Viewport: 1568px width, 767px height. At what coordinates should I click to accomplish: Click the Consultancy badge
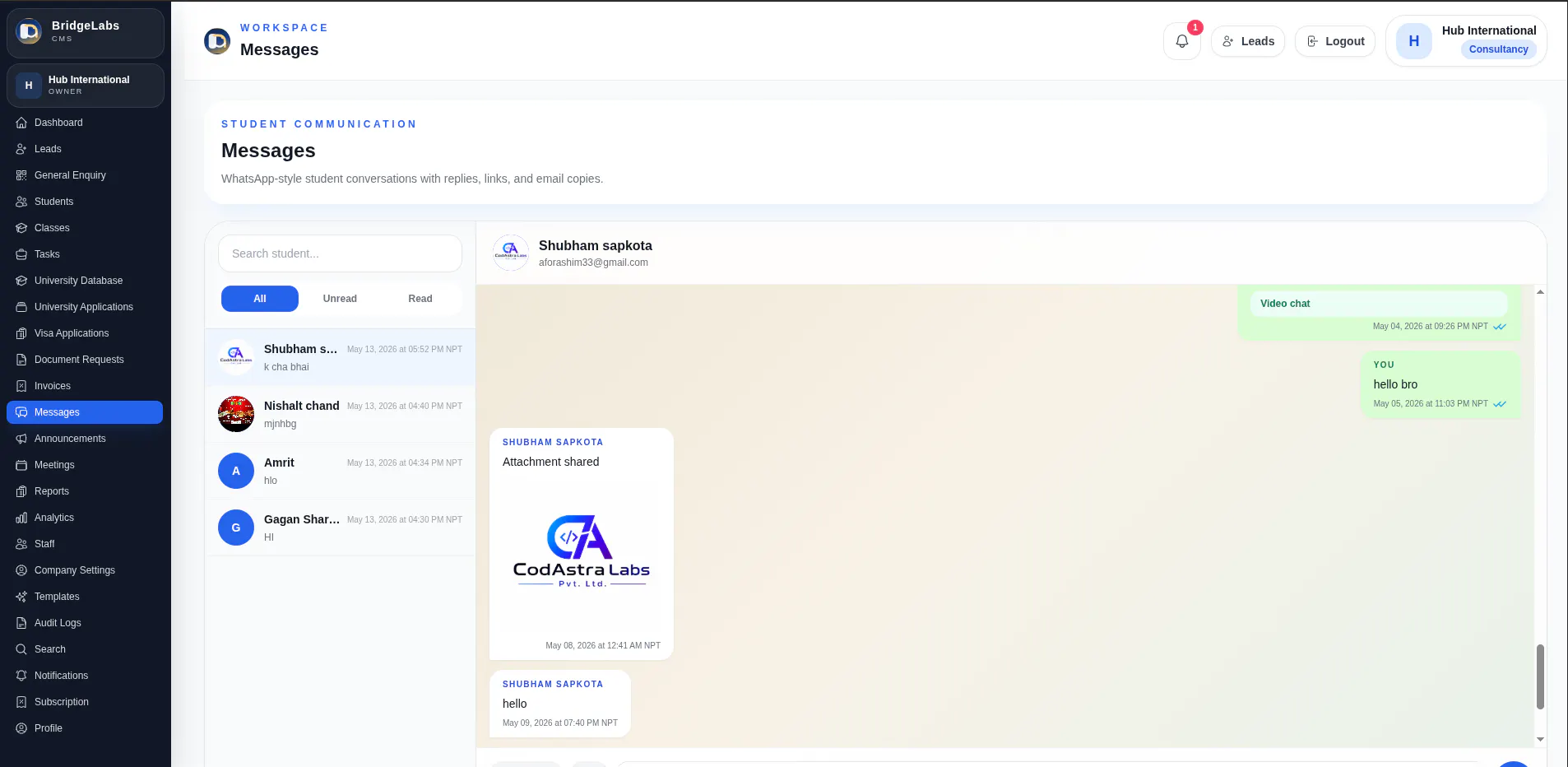tap(1498, 49)
